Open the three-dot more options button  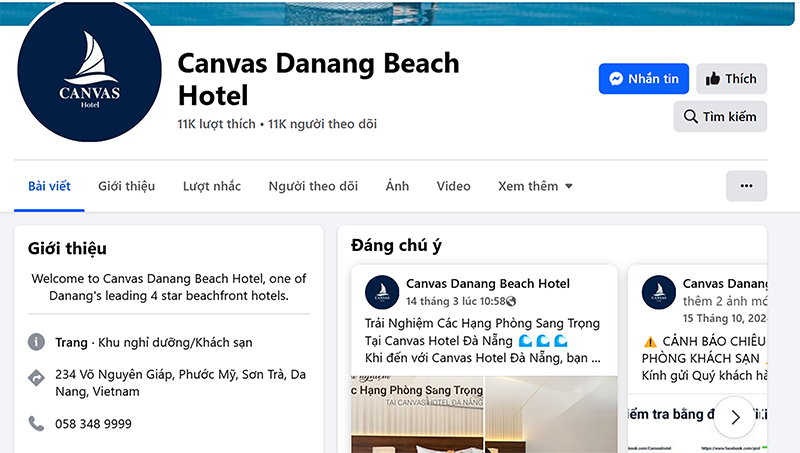point(746,186)
